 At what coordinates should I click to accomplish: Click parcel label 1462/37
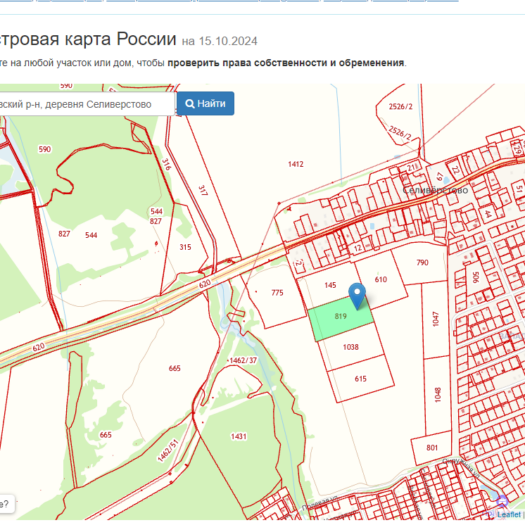point(243,361)
